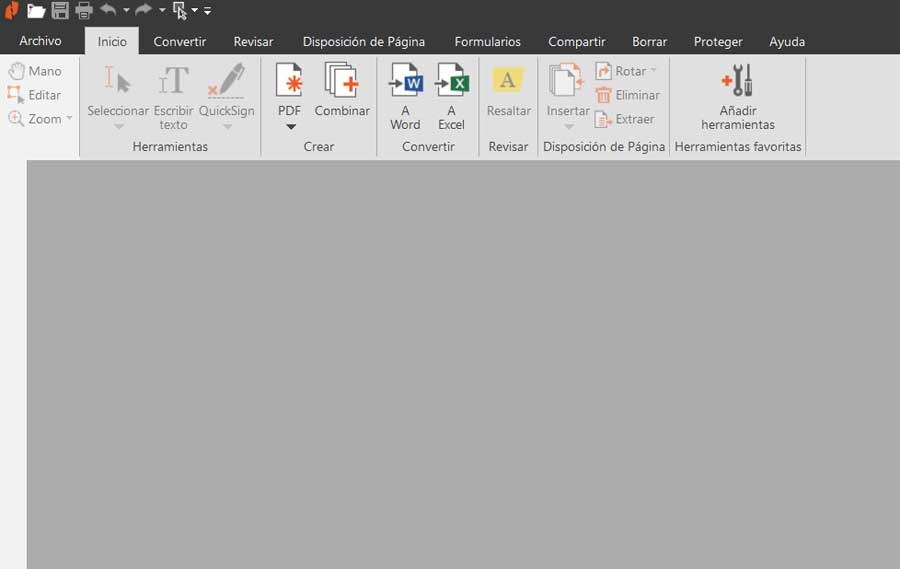The height and width of the screenshot is (569, 900).
Task: Click Combinar to merge files
Action: (x=342, y=90)
